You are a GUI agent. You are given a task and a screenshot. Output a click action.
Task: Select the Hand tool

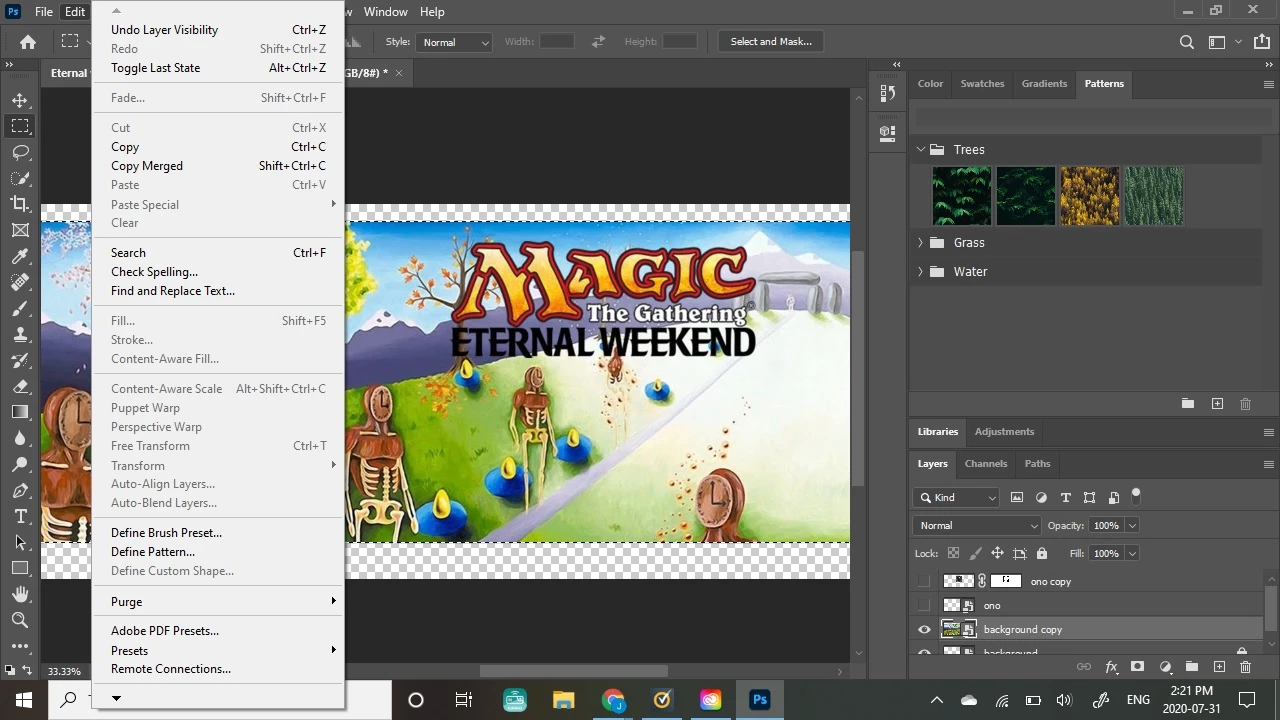(x=20, y=594)
